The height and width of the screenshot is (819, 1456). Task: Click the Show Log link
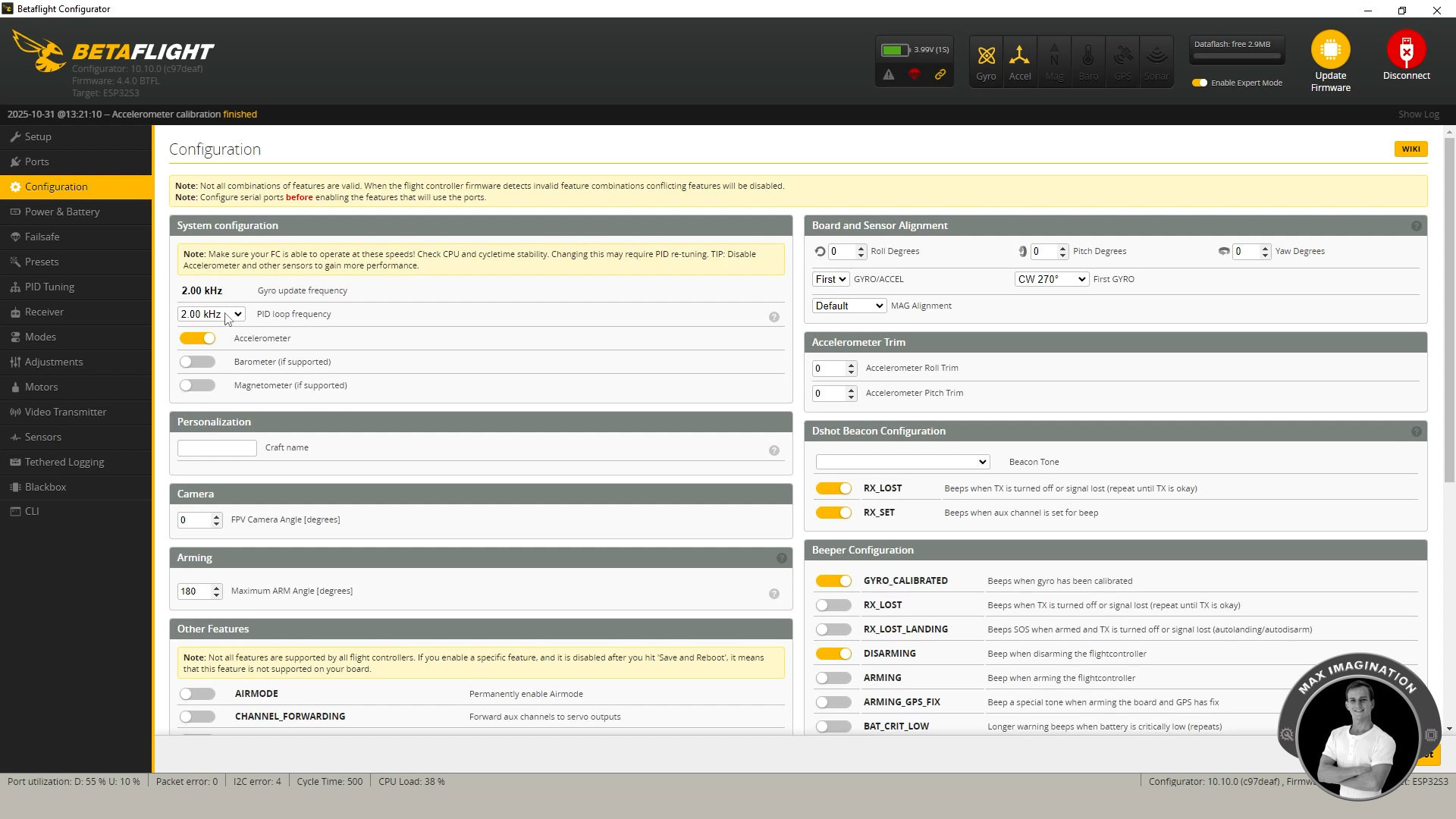(x=1419, y=114)
